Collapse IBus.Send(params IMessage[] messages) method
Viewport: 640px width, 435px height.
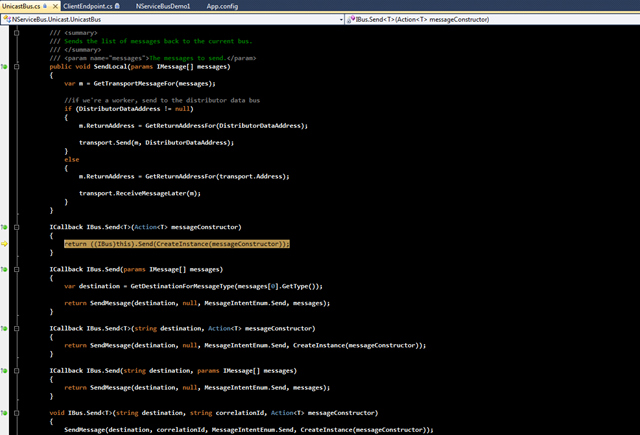click(16, 269)
